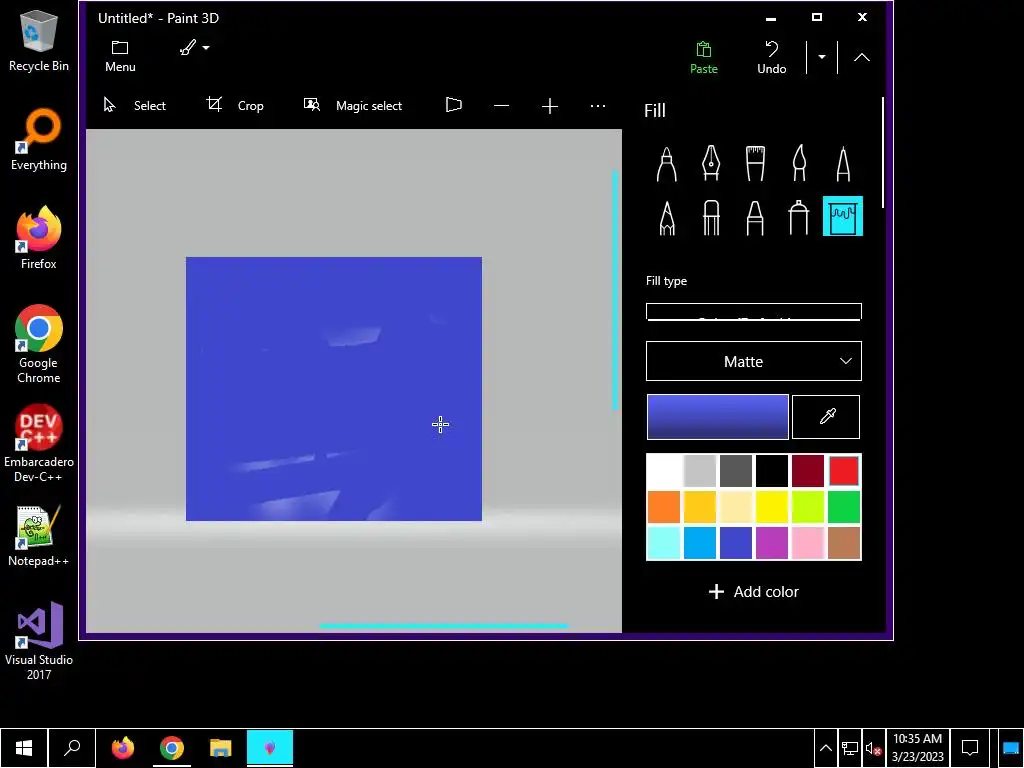This screenshot has height=768, width=1024.
Task: Open the more options ellipsis
Action: point(598,106)
